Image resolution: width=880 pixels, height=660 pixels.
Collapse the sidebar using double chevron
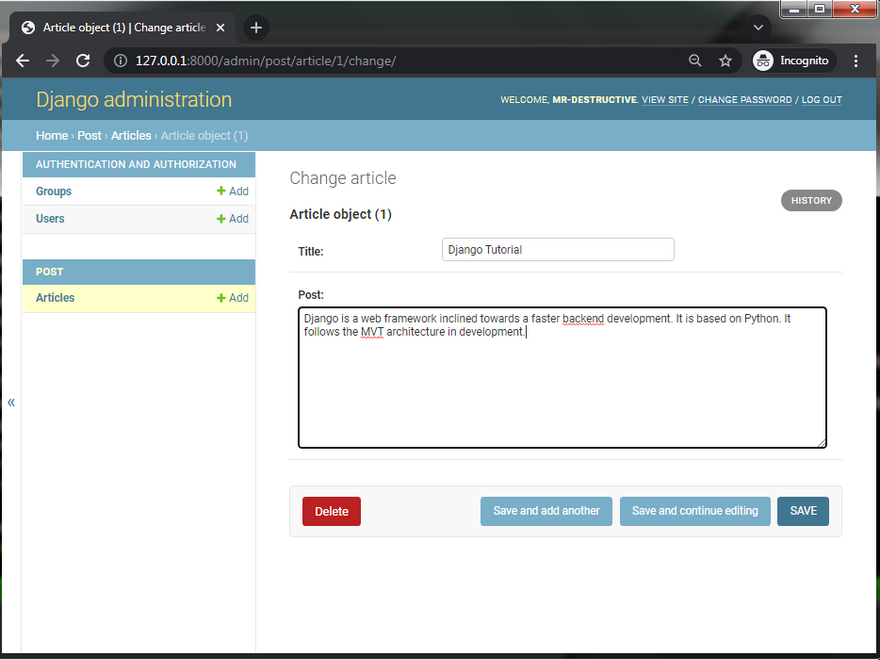point(11,402)
